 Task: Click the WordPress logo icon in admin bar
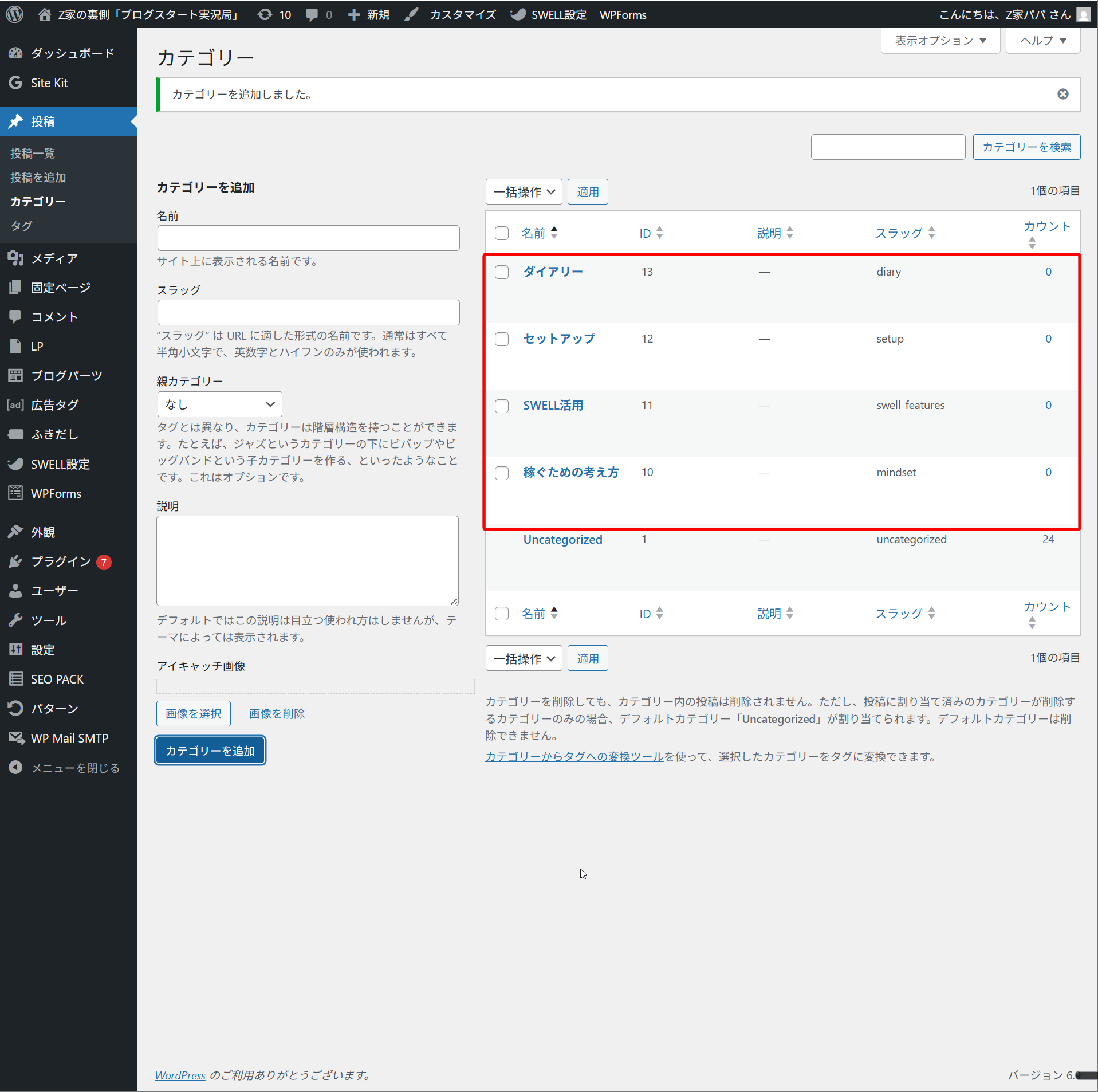[15, 14]
